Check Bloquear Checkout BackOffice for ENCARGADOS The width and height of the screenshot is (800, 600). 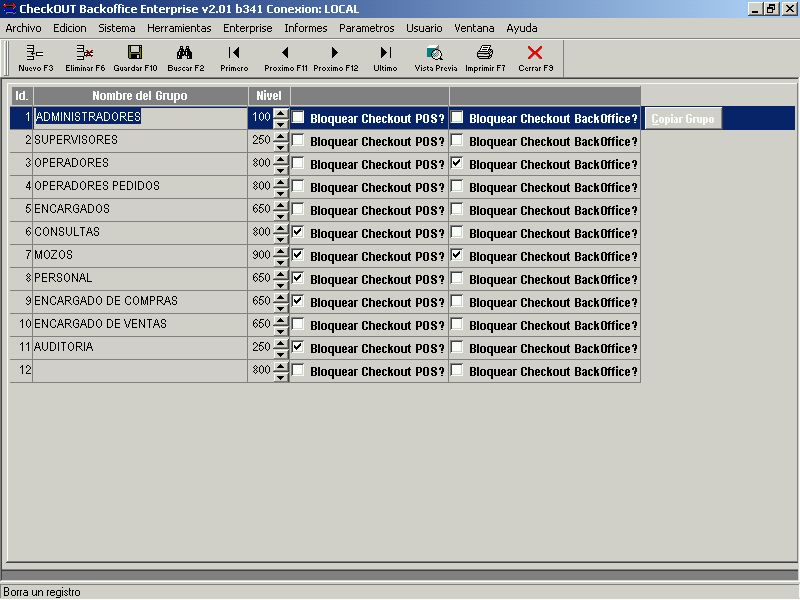tap(457, 210)
